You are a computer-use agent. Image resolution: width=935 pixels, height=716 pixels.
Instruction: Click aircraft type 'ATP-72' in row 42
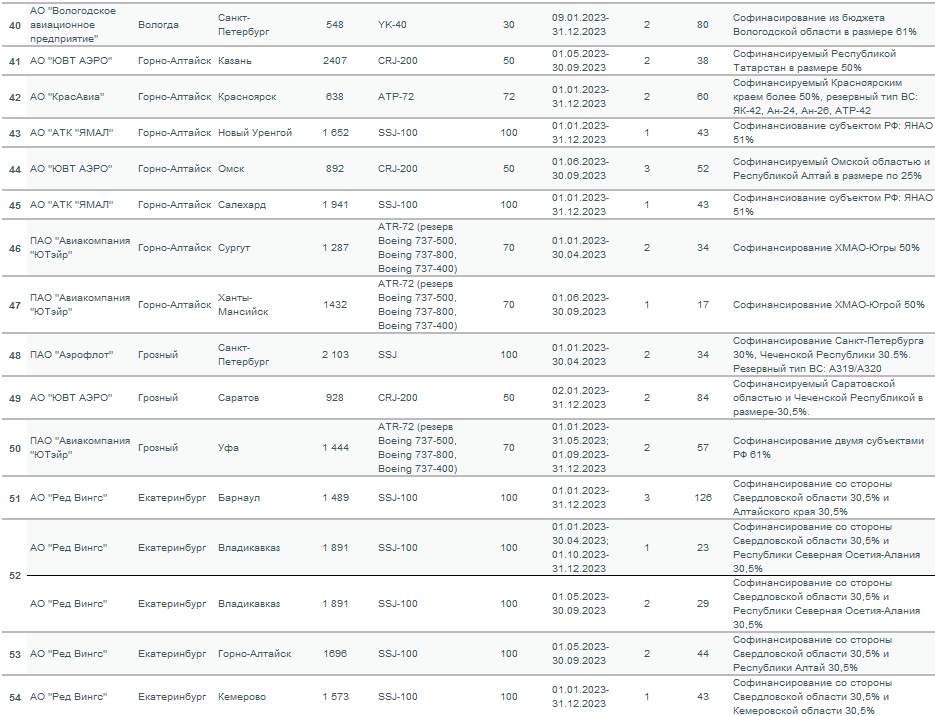pos(395,97)
